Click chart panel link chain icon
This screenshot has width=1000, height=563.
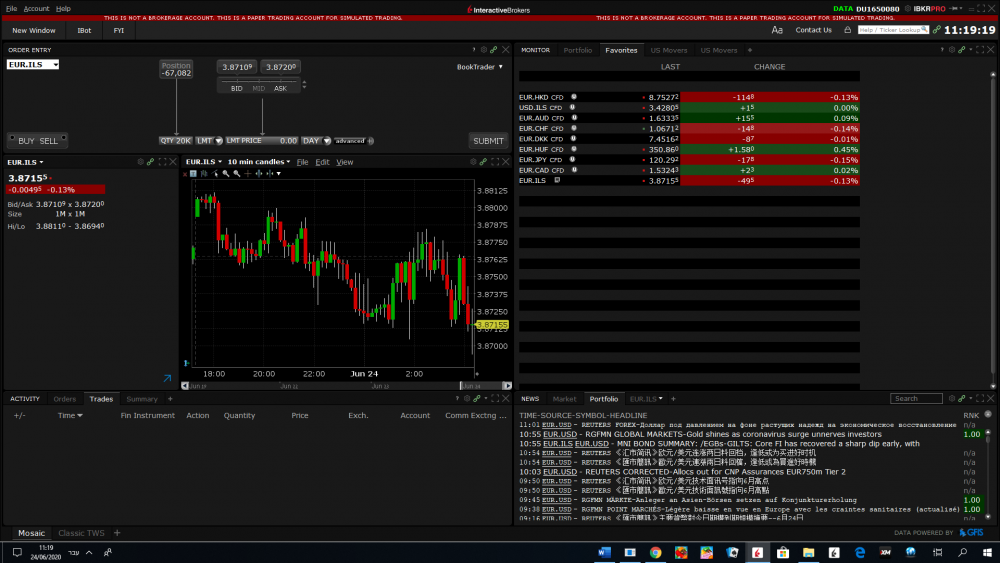pyautogui.click(x=483, y=162)
